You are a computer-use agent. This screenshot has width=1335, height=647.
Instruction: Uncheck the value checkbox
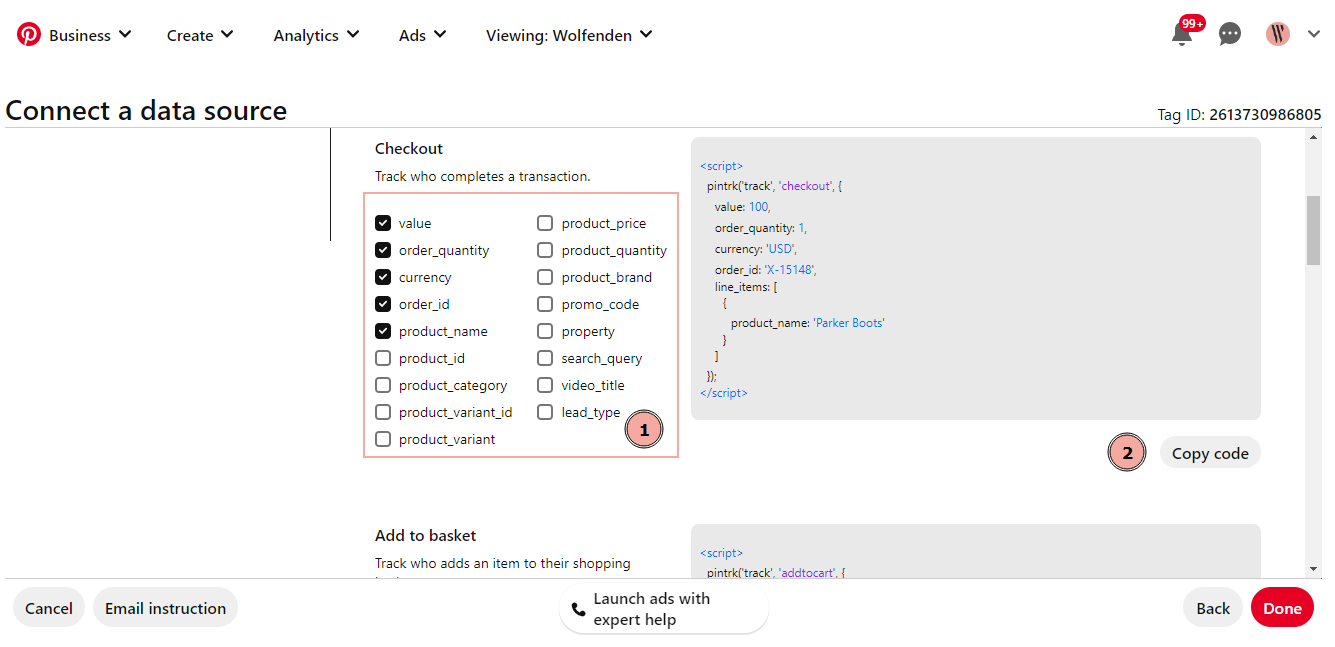tap(383, 223)
